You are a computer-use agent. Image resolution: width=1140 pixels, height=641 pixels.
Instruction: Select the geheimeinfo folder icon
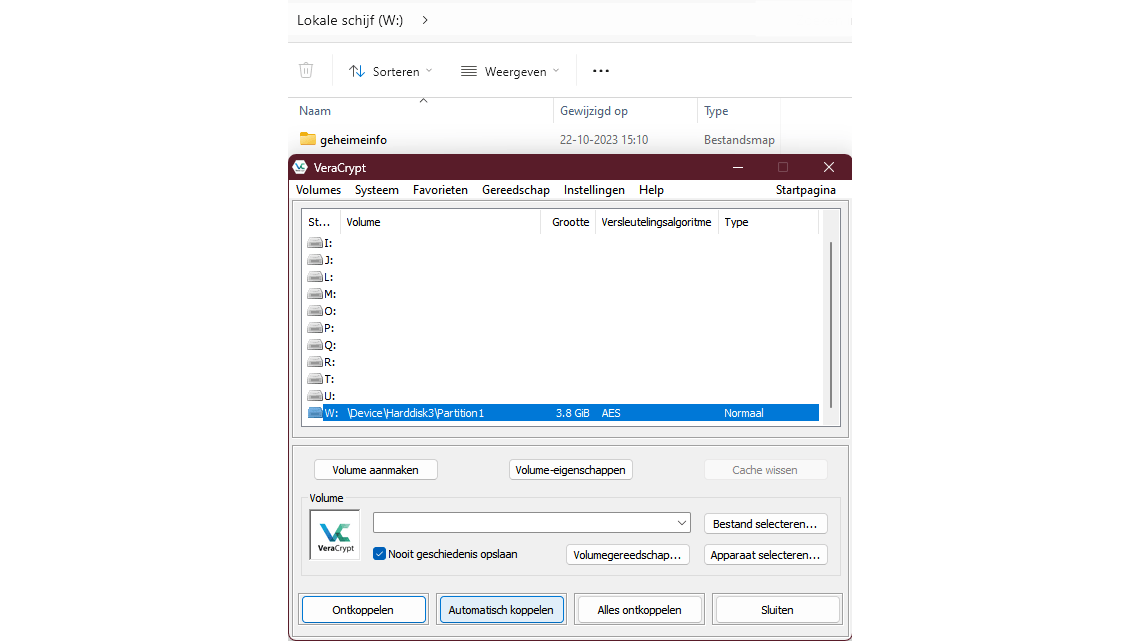(308, 139)
